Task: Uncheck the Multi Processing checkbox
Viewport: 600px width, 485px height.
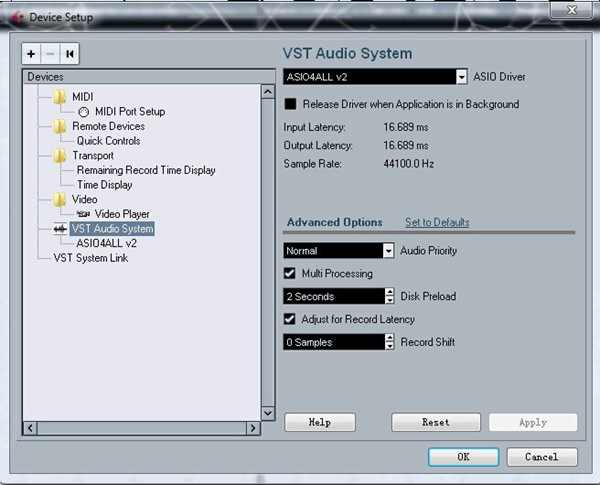Action: pos(290,273)
